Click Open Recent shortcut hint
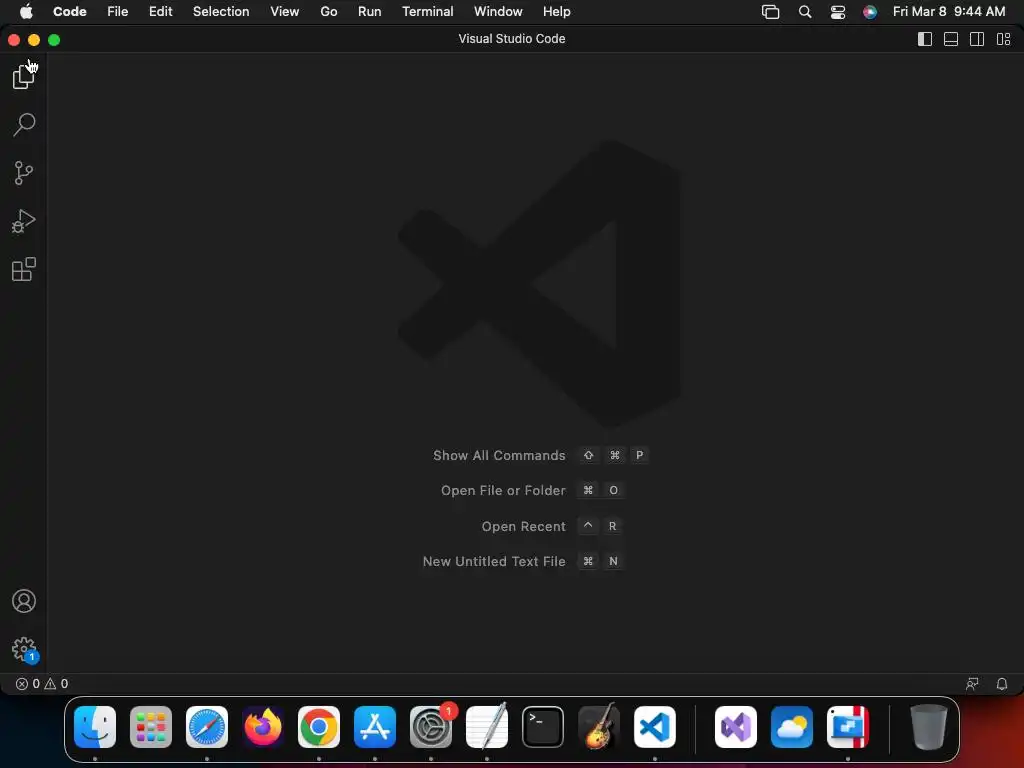1024x768 pixels. coord(551,526)
